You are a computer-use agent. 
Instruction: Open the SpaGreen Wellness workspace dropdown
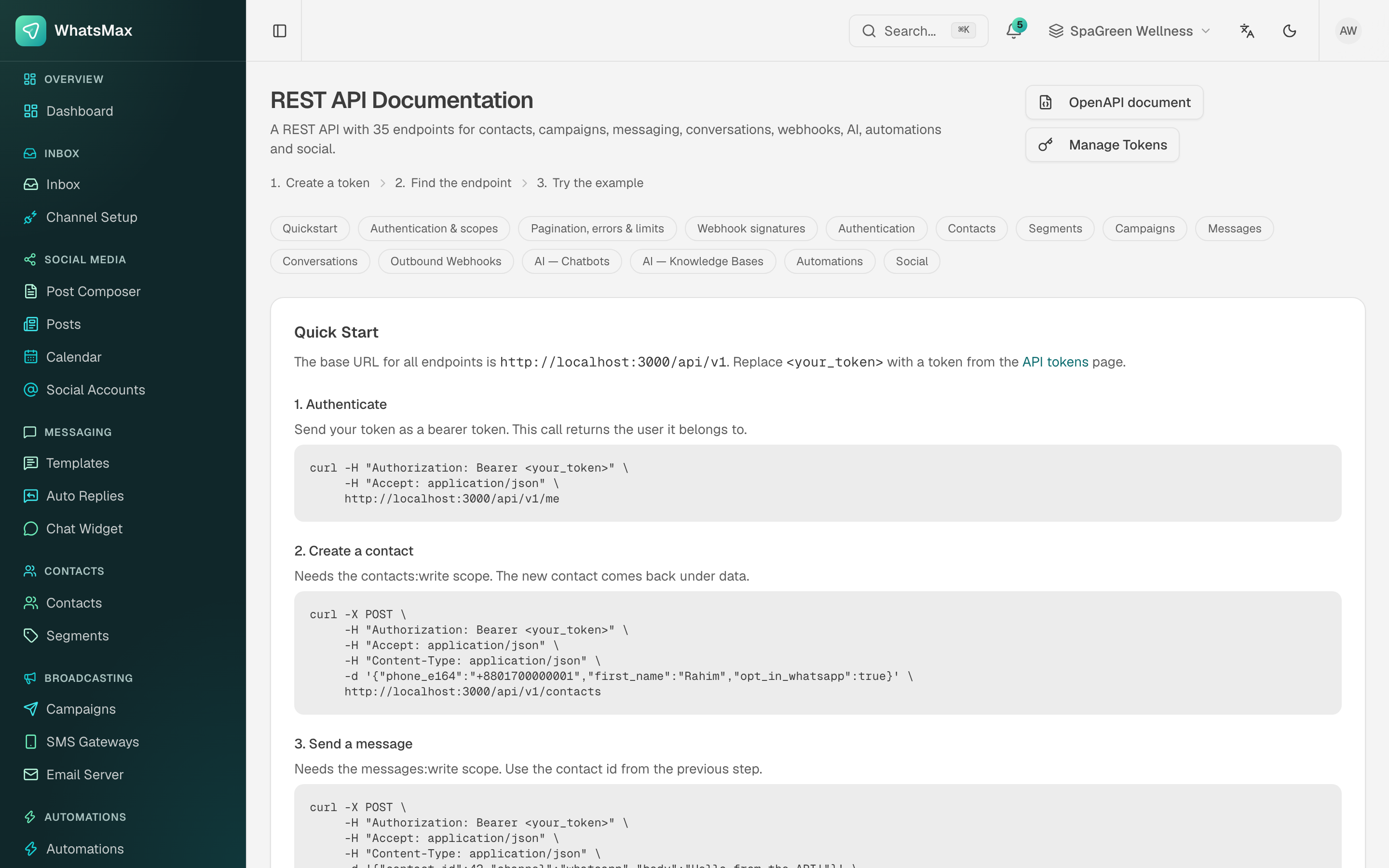1130,31
